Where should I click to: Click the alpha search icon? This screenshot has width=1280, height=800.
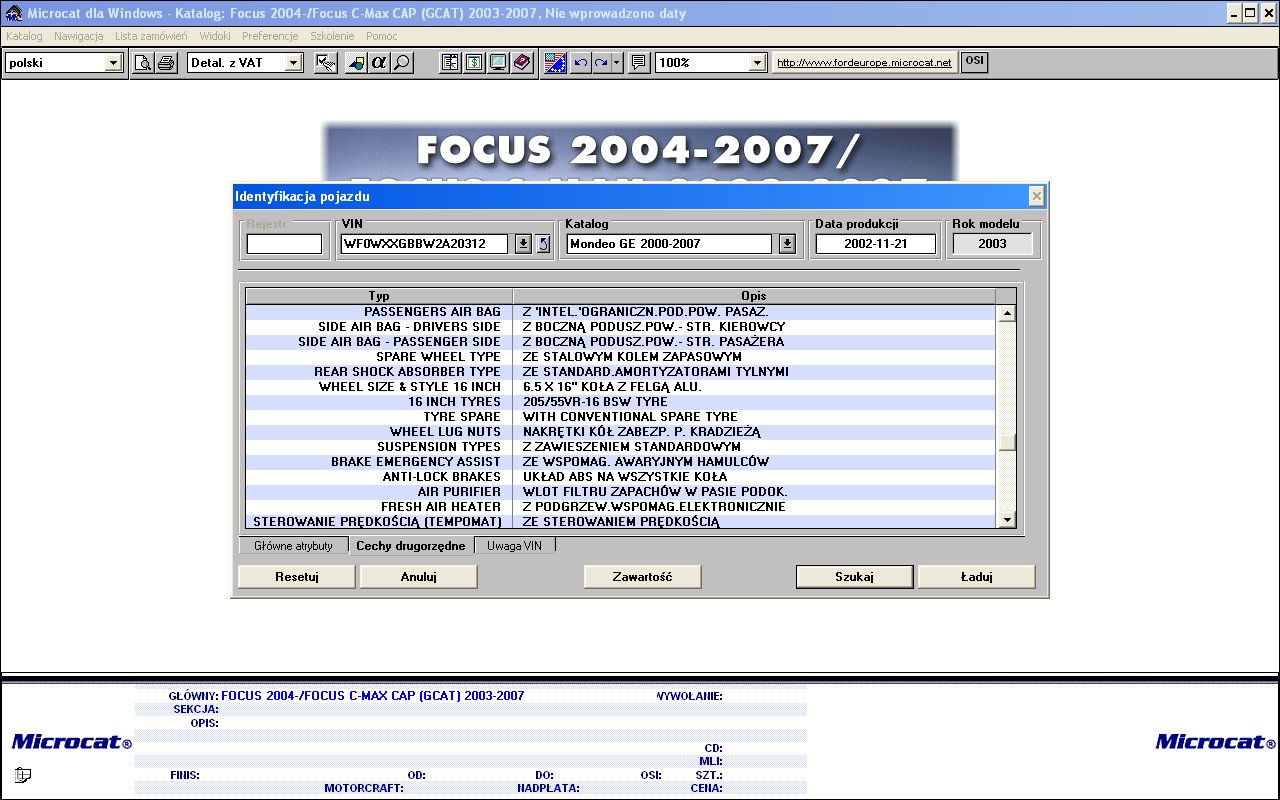(x=379, y=63)
